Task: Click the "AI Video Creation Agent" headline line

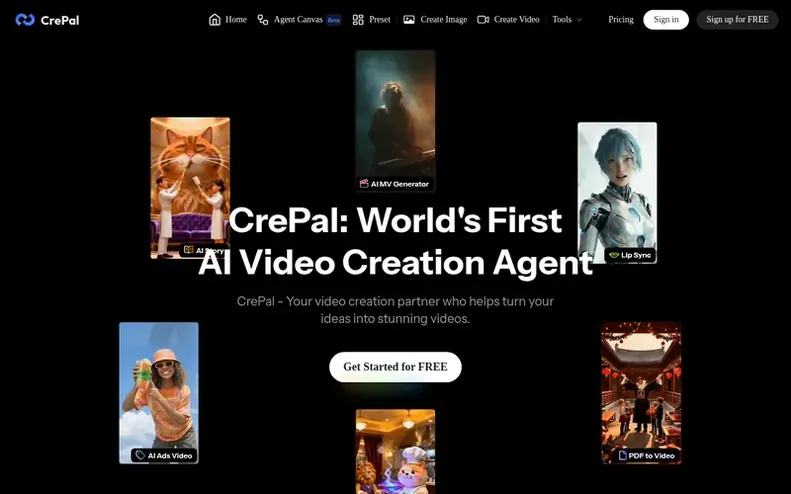Action: tap(395, 262)
